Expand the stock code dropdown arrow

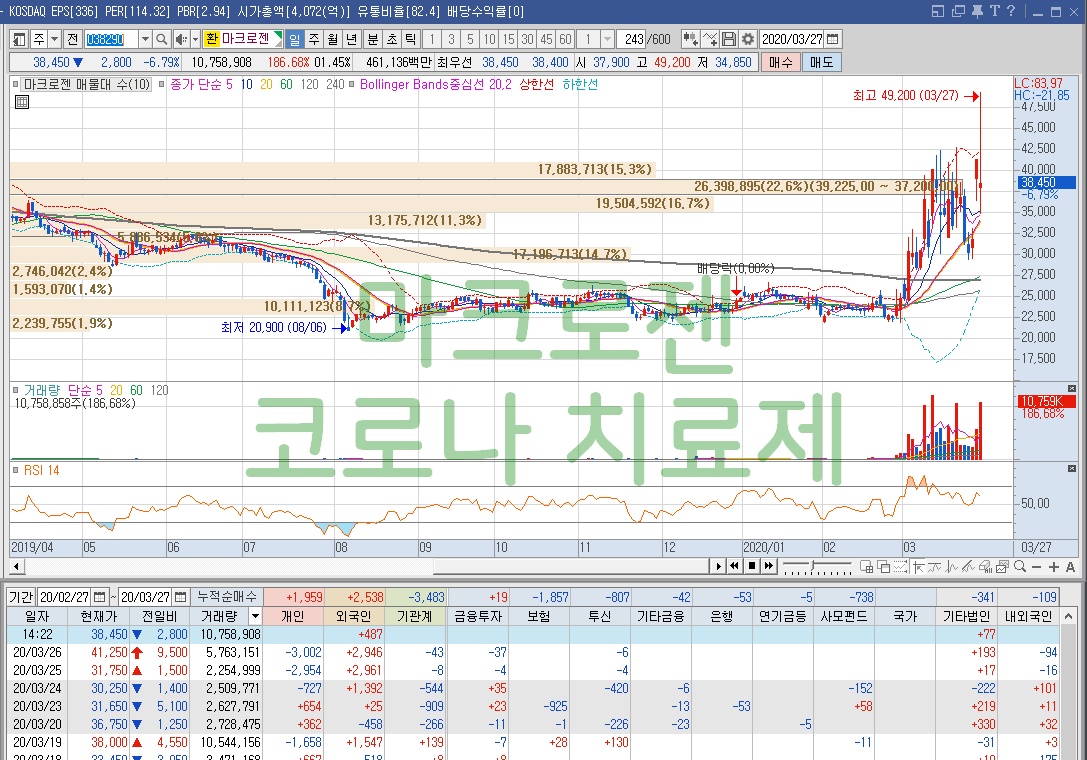click(x=145, y=40)
